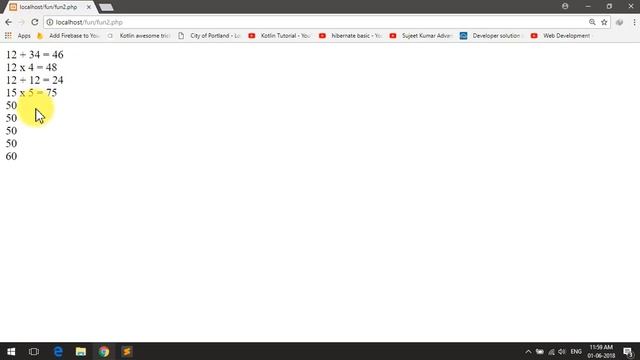Go back to the previous page
Screen dimensions: 640x360
[x=9, y=22]
